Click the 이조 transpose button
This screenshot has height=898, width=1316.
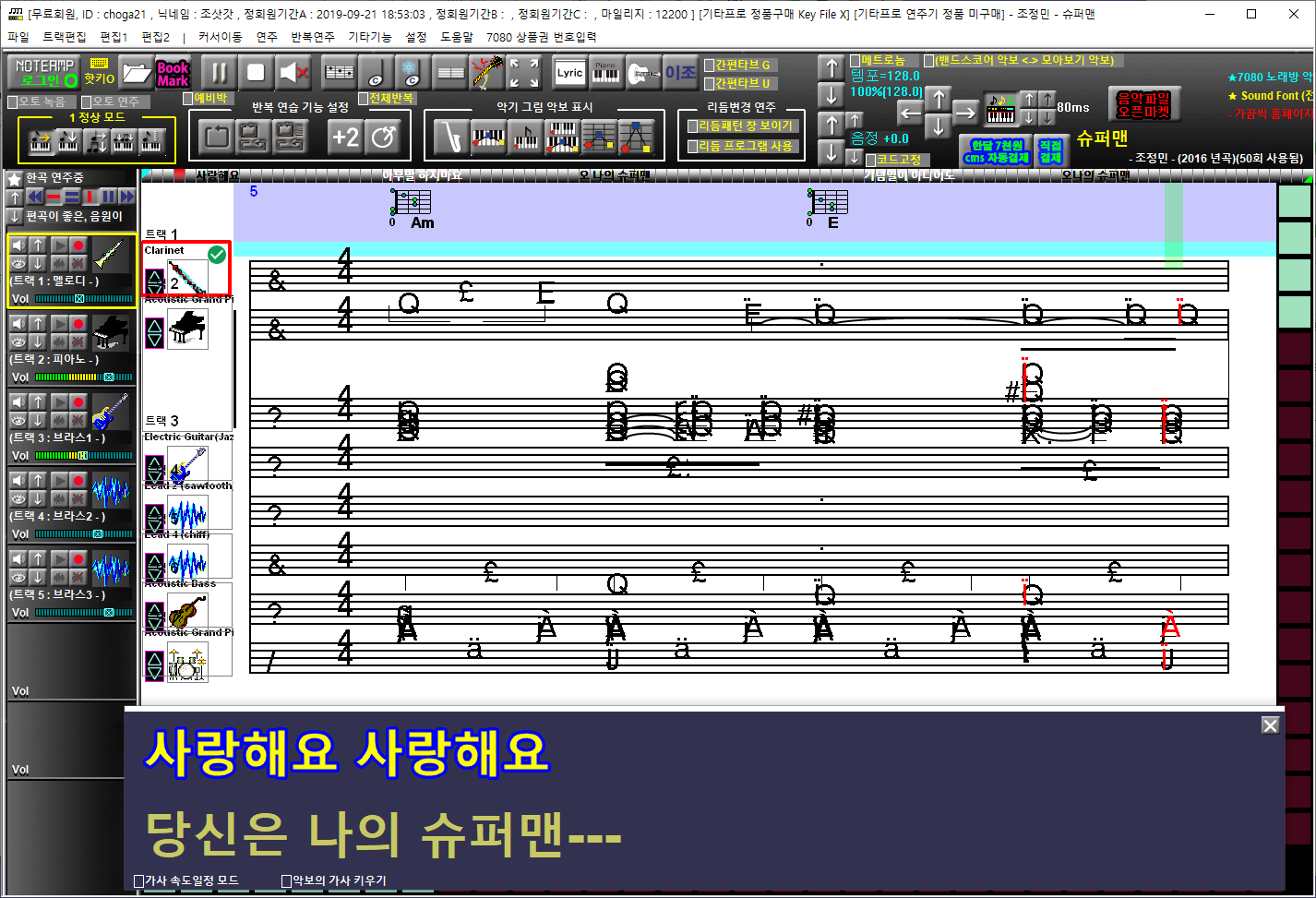coord(681,72)
